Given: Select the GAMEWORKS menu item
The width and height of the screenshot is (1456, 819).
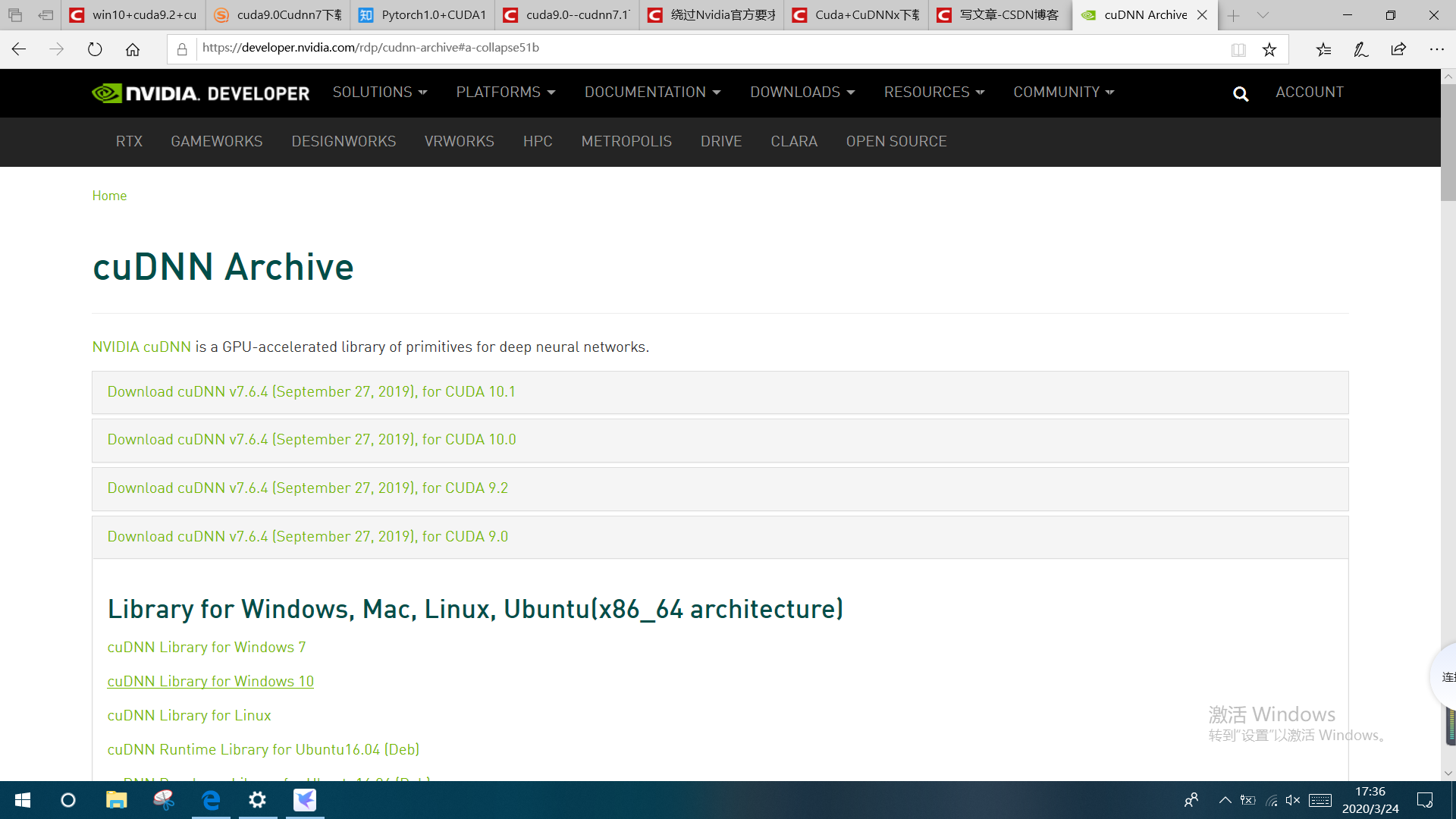Looking at the screenshot, I should (x=217, y=142).
